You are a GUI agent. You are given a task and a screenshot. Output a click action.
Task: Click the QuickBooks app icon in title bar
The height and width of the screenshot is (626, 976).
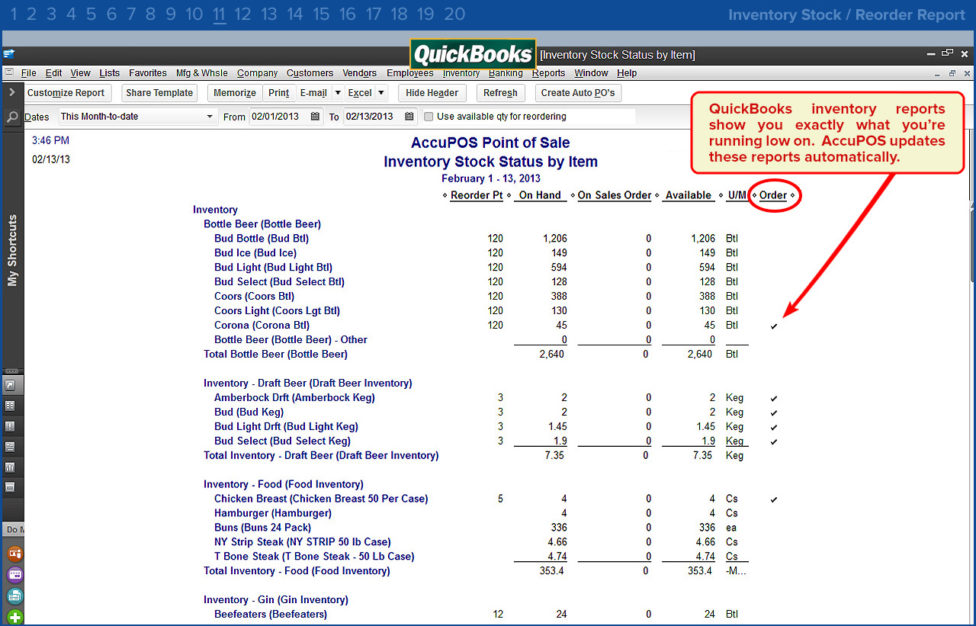click(9, 54)
